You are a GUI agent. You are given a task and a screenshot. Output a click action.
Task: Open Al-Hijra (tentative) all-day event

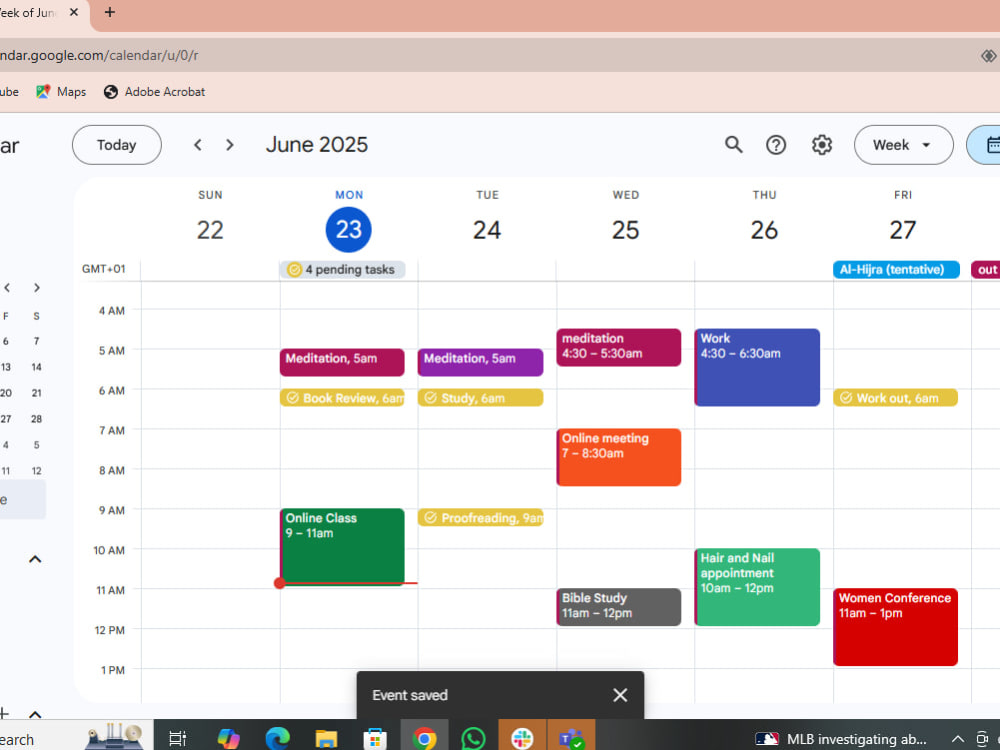tap(896, 269)
